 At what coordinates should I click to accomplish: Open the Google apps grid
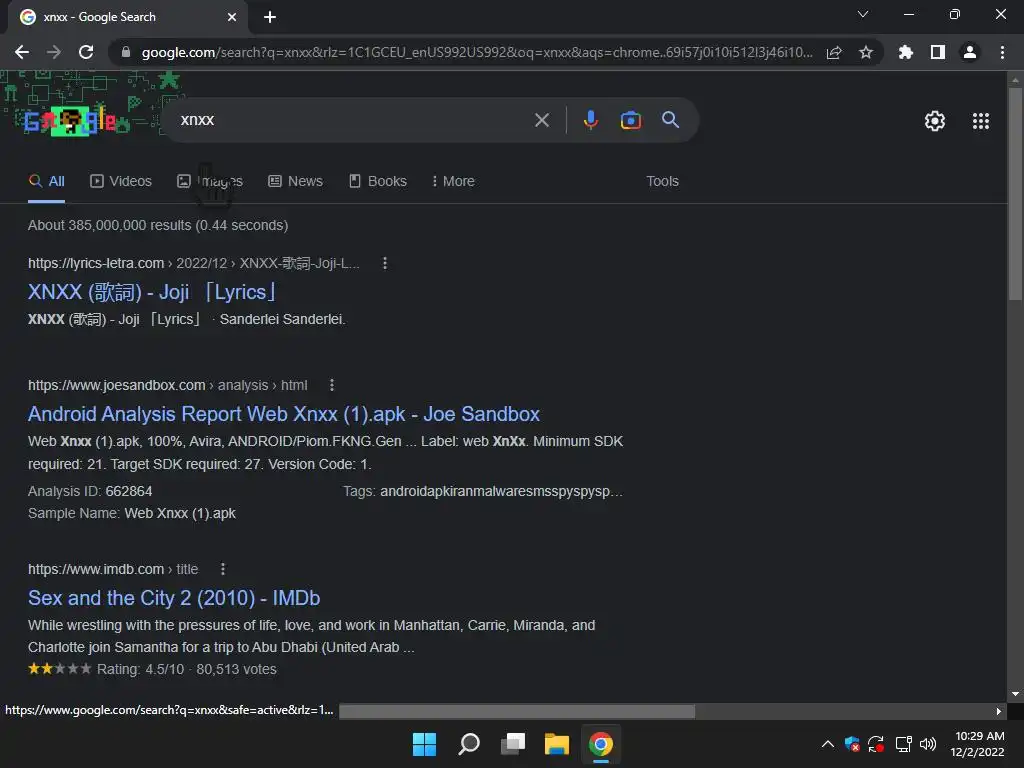click(x=981, y=121)
